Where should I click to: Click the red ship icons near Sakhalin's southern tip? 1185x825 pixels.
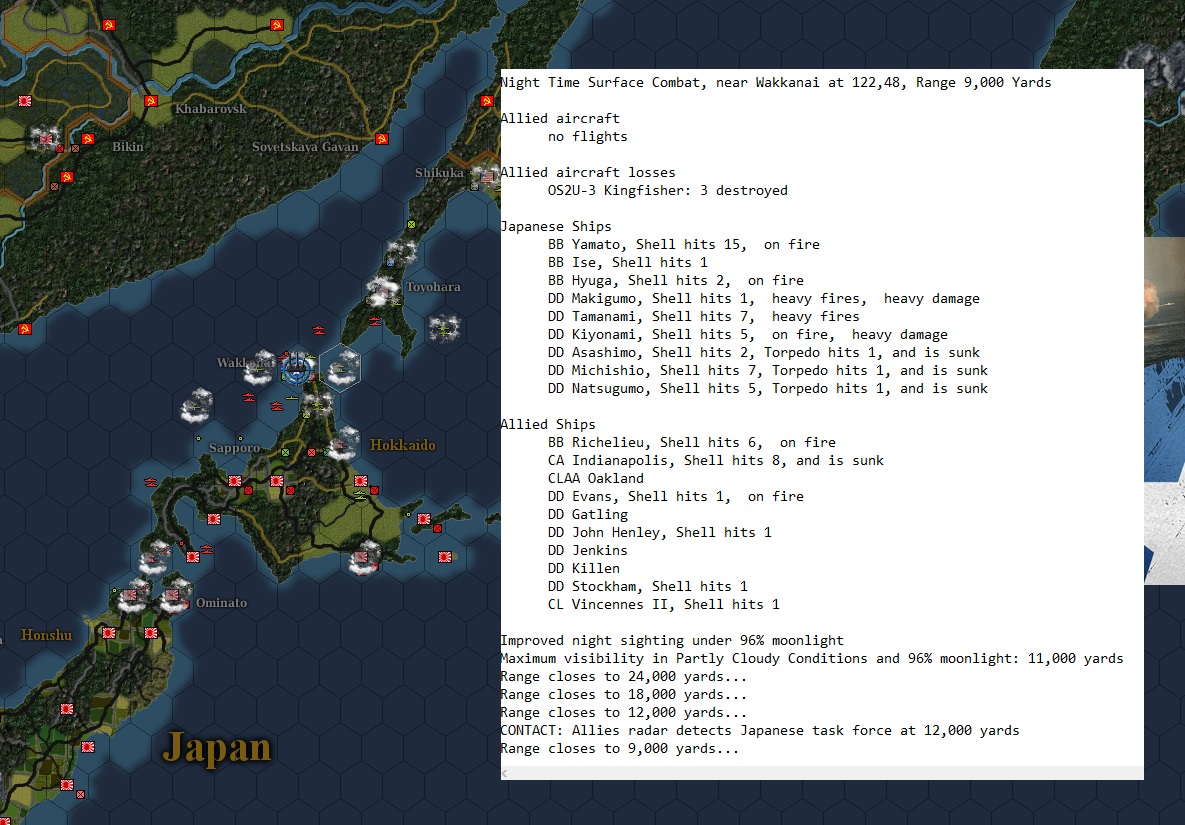click(x=375, y=321)
